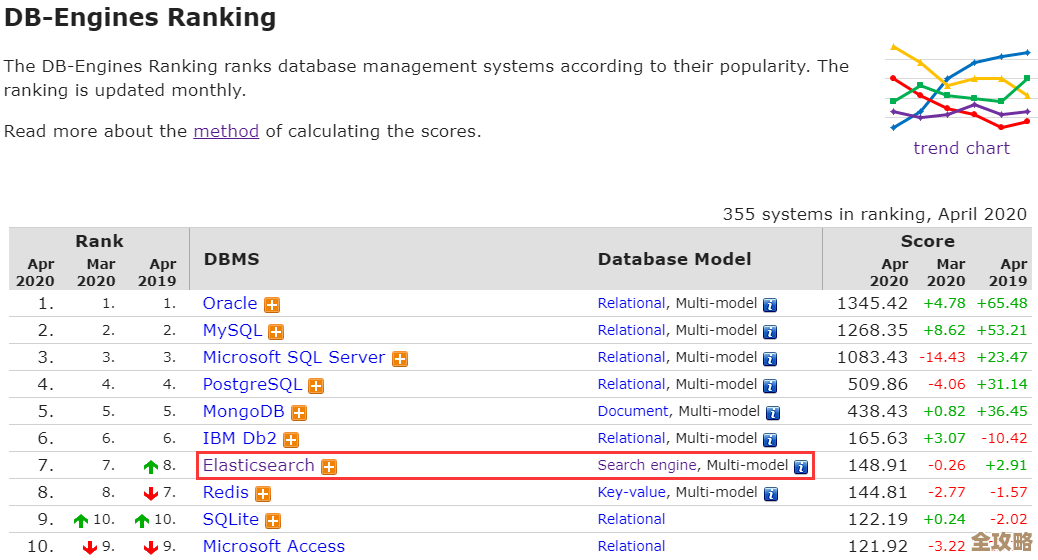Expand the plus icon next to Redis

click(263, 494)
